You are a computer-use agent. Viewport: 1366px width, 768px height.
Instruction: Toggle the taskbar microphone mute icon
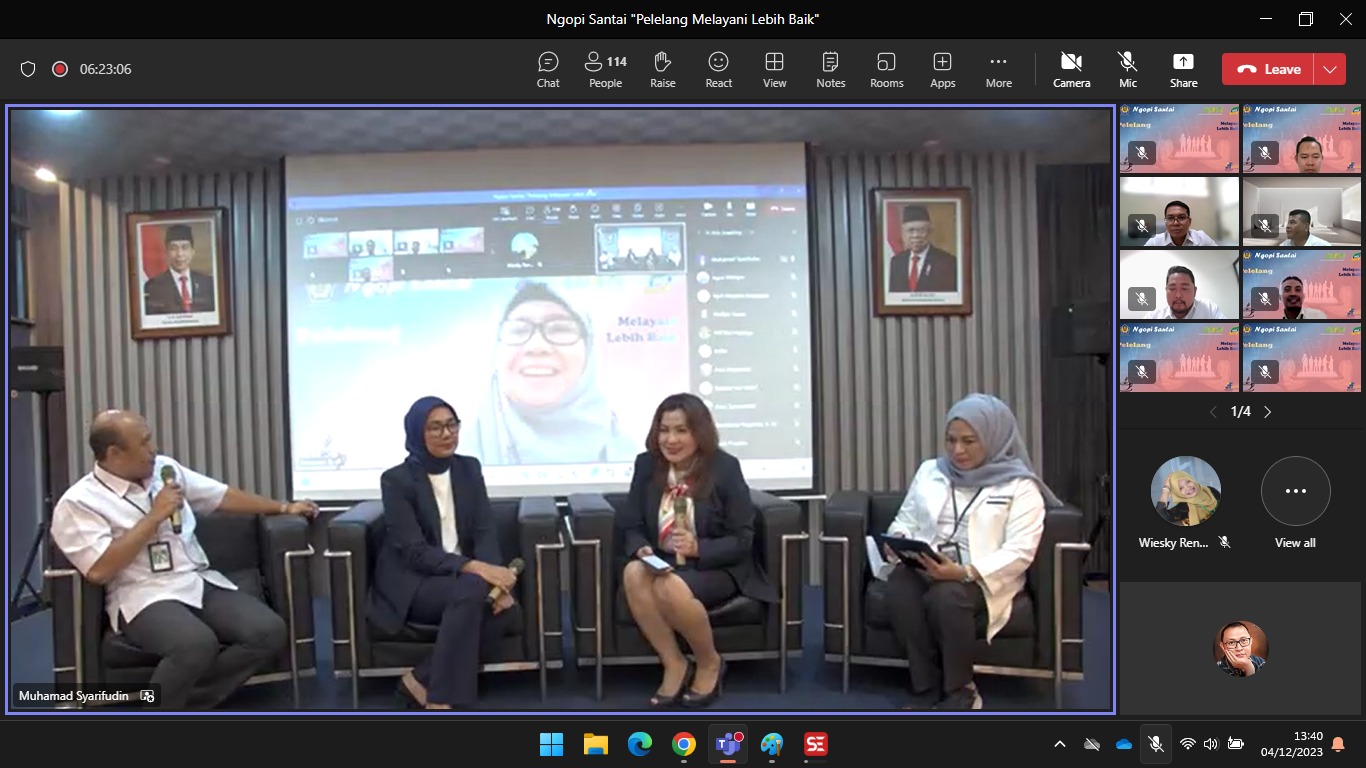(x=1155, y=744)
